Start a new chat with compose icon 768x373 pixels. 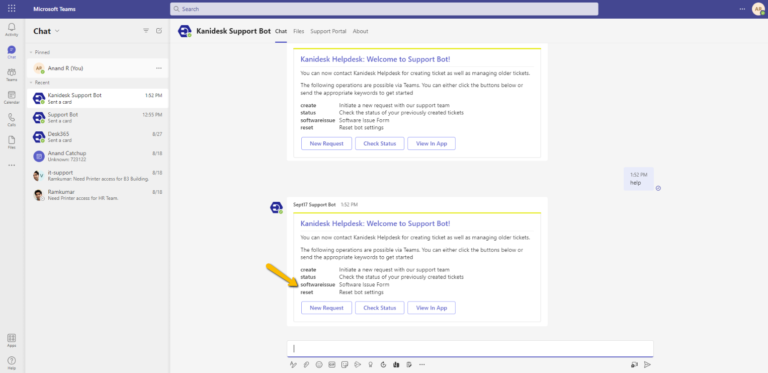click(159, 31)
